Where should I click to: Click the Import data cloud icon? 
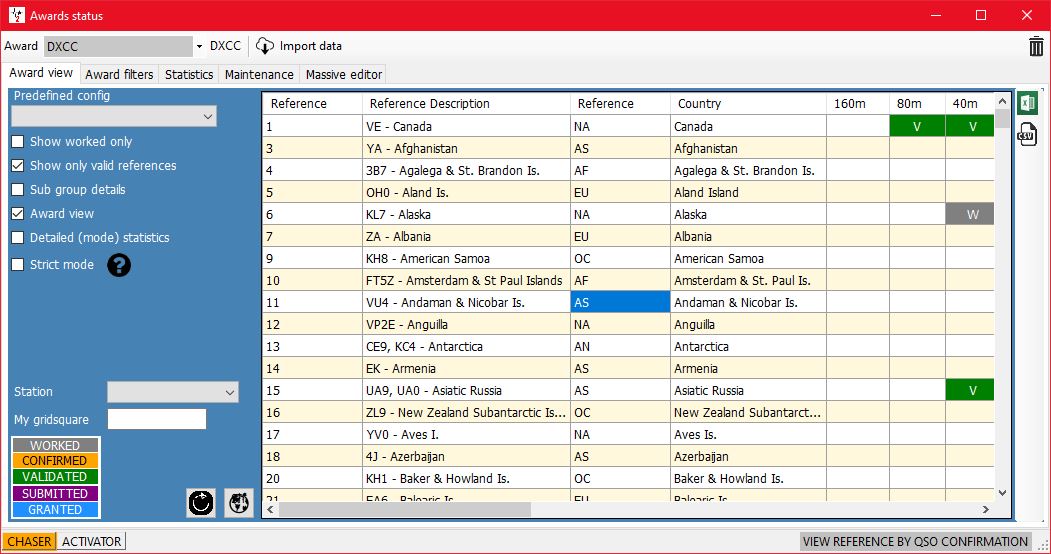point(265,46)
